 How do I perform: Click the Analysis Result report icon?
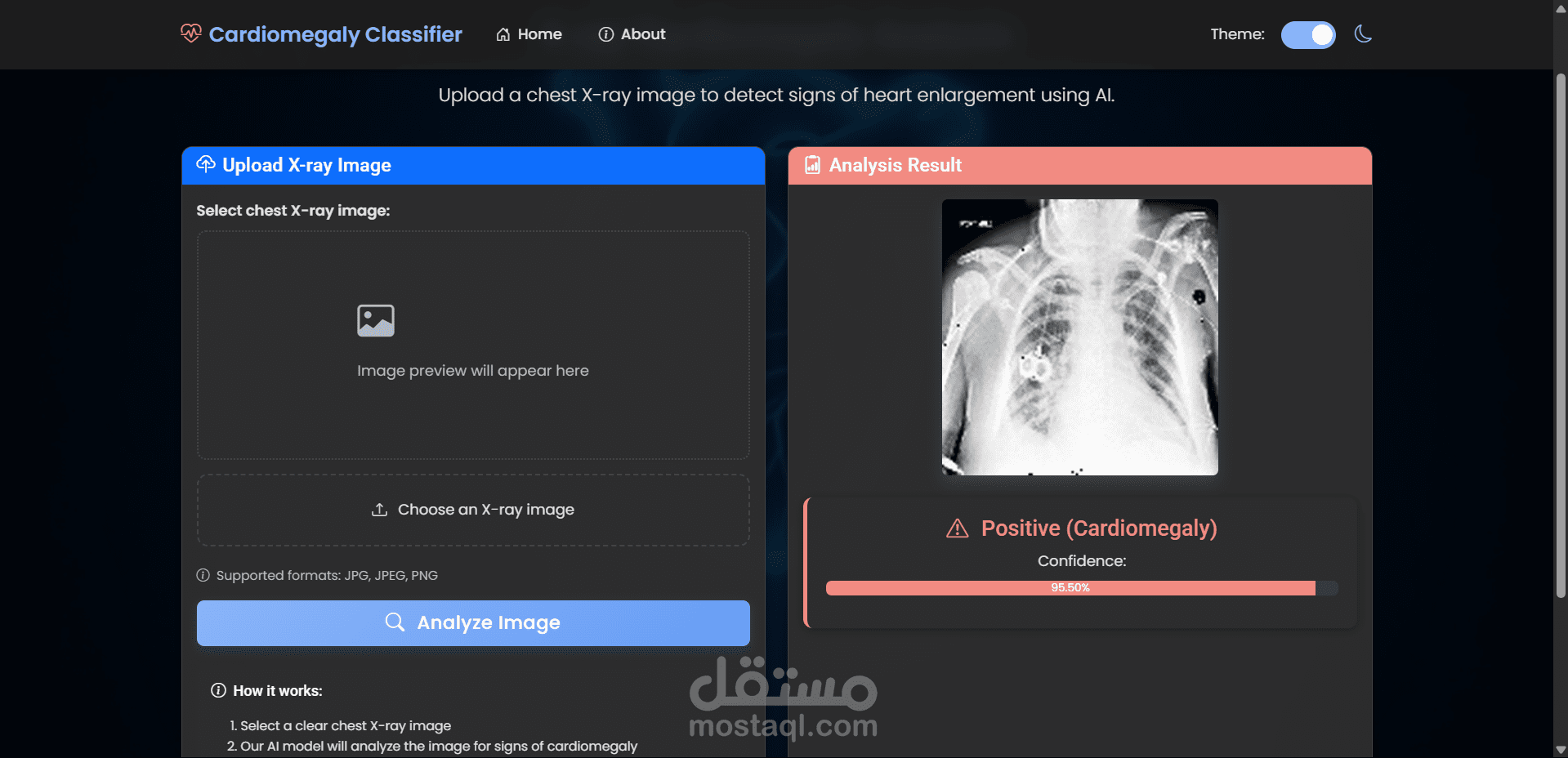tap(812, 165)
